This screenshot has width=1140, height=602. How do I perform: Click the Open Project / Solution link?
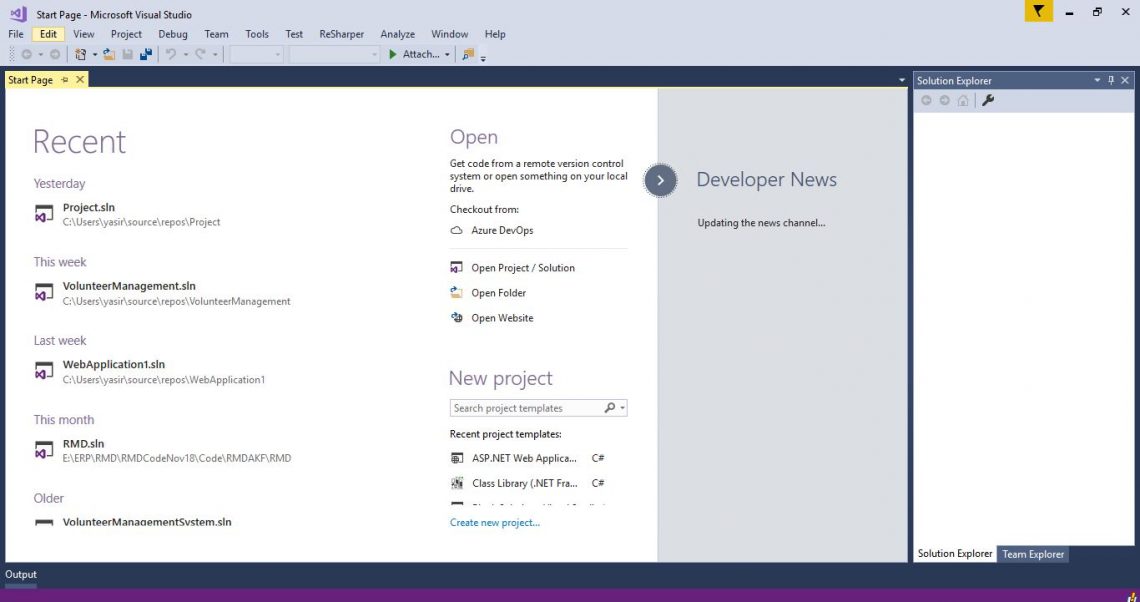coord(523,268)
